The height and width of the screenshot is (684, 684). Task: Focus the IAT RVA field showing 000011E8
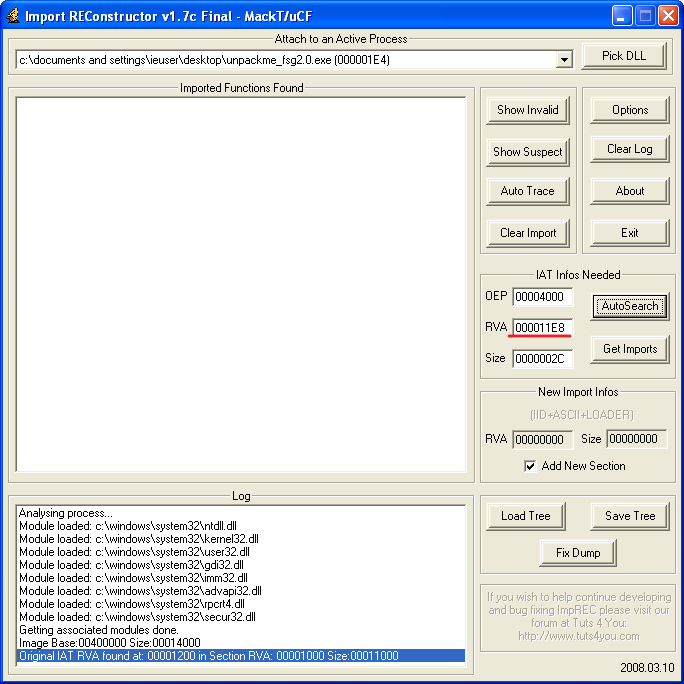[x=543, y=328]
